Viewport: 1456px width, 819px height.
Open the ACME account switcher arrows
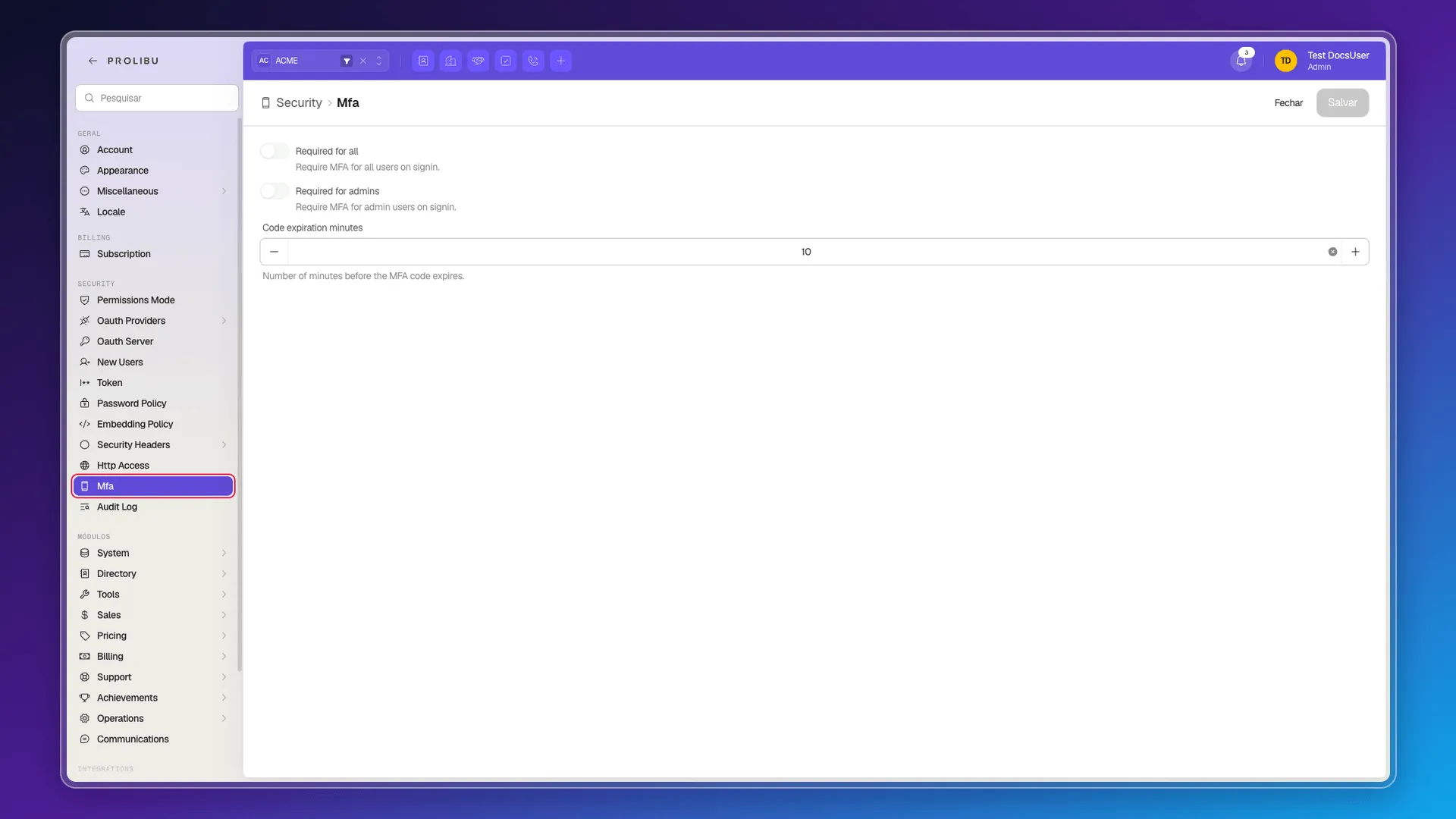tap(379, 61)
